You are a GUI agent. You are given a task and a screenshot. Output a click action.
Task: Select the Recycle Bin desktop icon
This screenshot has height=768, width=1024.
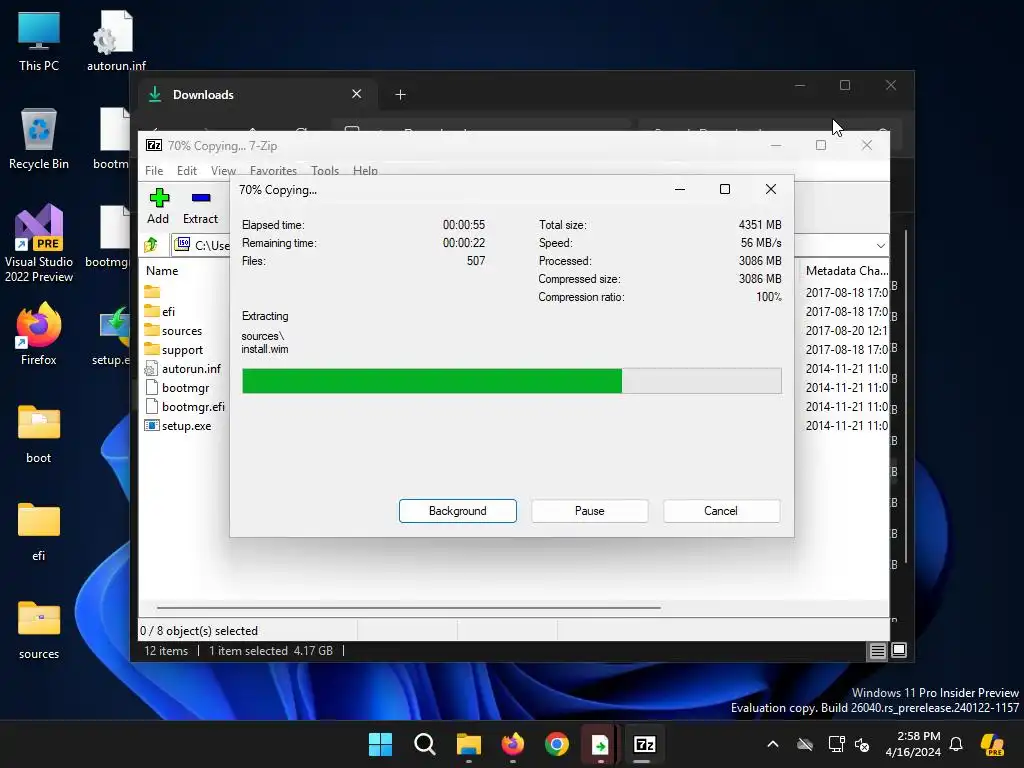[39, 139]
